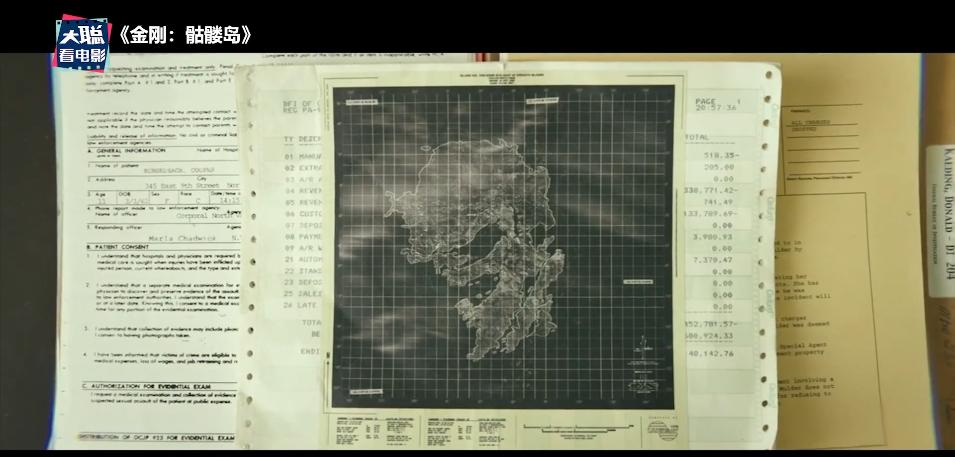Click the 'A. GENERAL INFORMATION' heading
The height and width of the screenshot is (457, 955).
point(126,151)
